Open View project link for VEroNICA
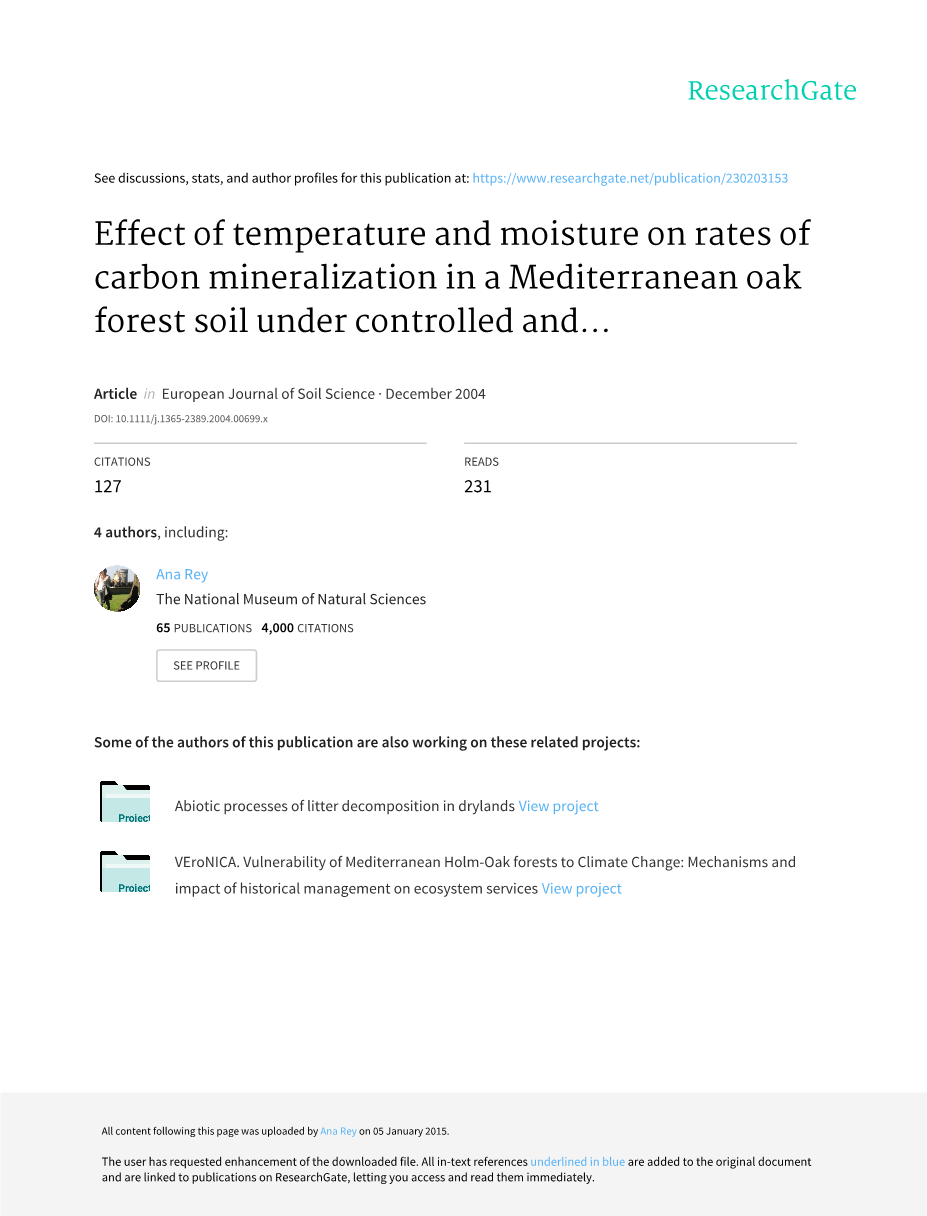927x1216 pixels. point(581,888)
